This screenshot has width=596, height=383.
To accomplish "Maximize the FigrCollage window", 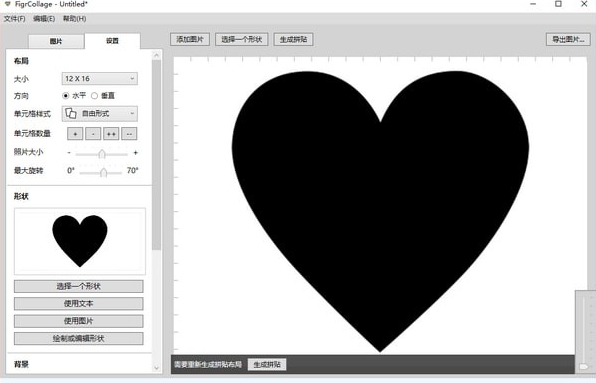I will [x=558, y=4].
